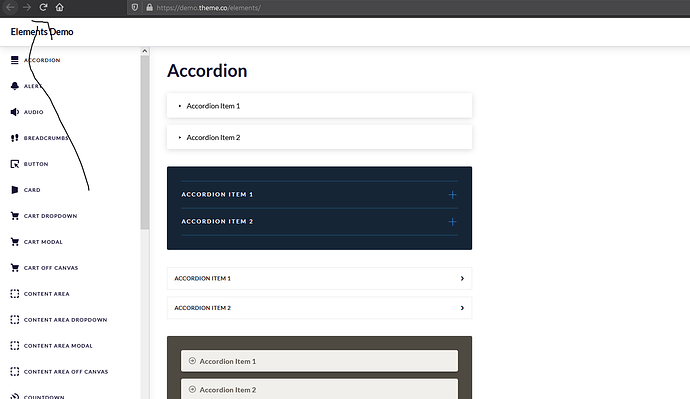Expand outlined ACCORDION ITEM 1 row
This screenshot has height=399, width=690.
coord(319,278)
